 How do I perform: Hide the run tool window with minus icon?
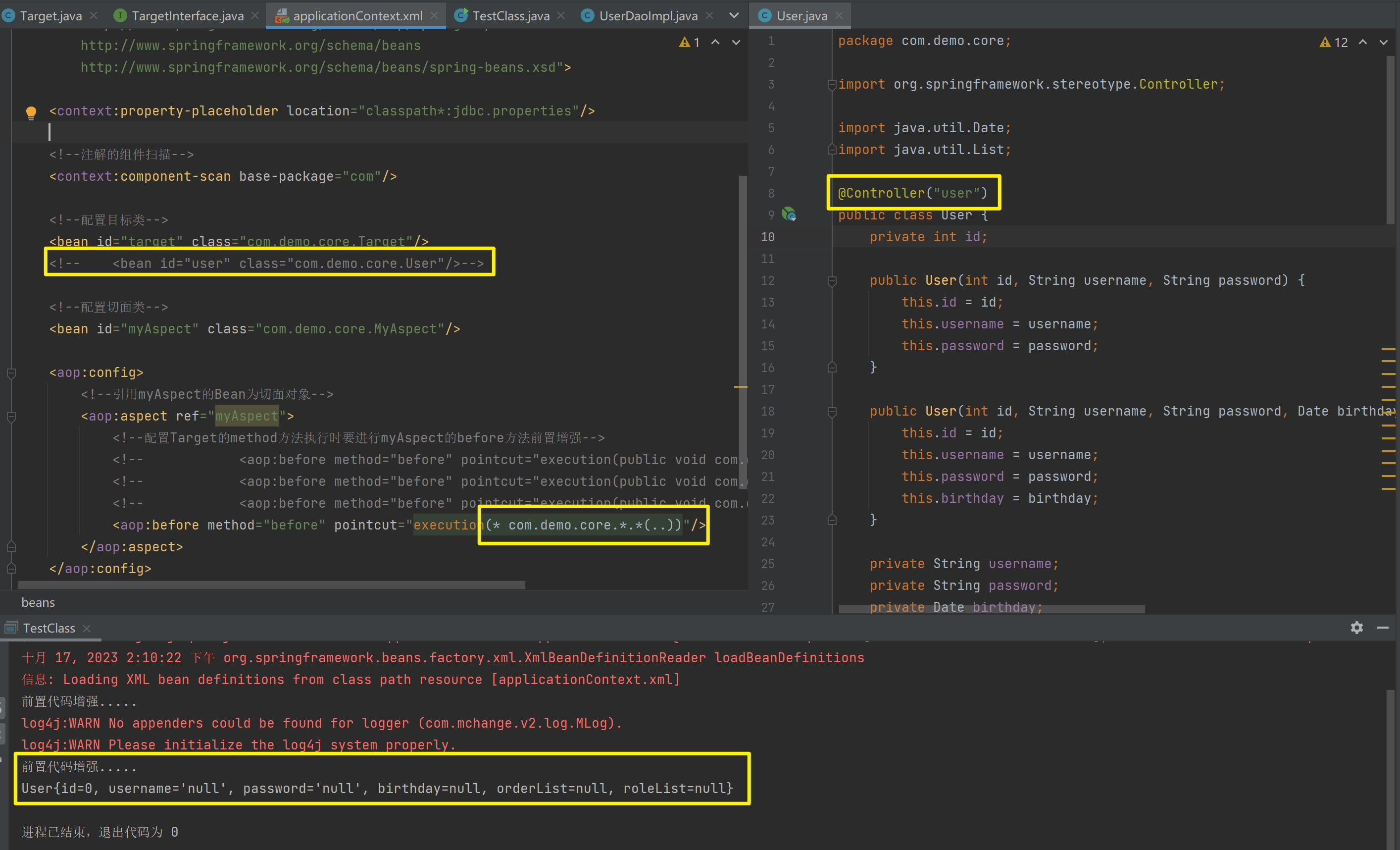1382,627
